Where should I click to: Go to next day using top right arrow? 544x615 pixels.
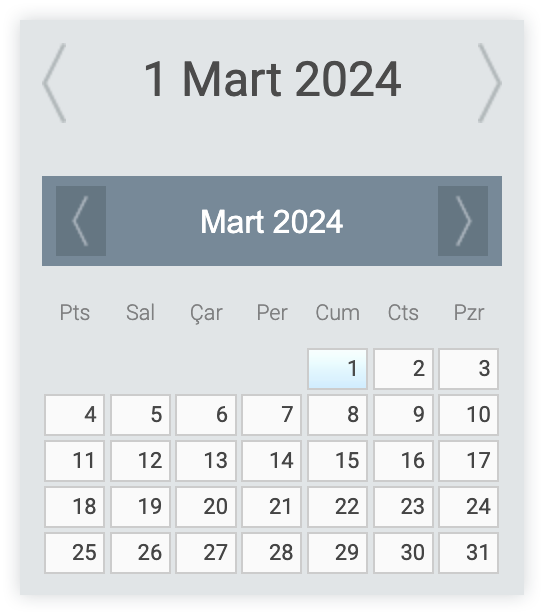(x=490, y=83)
